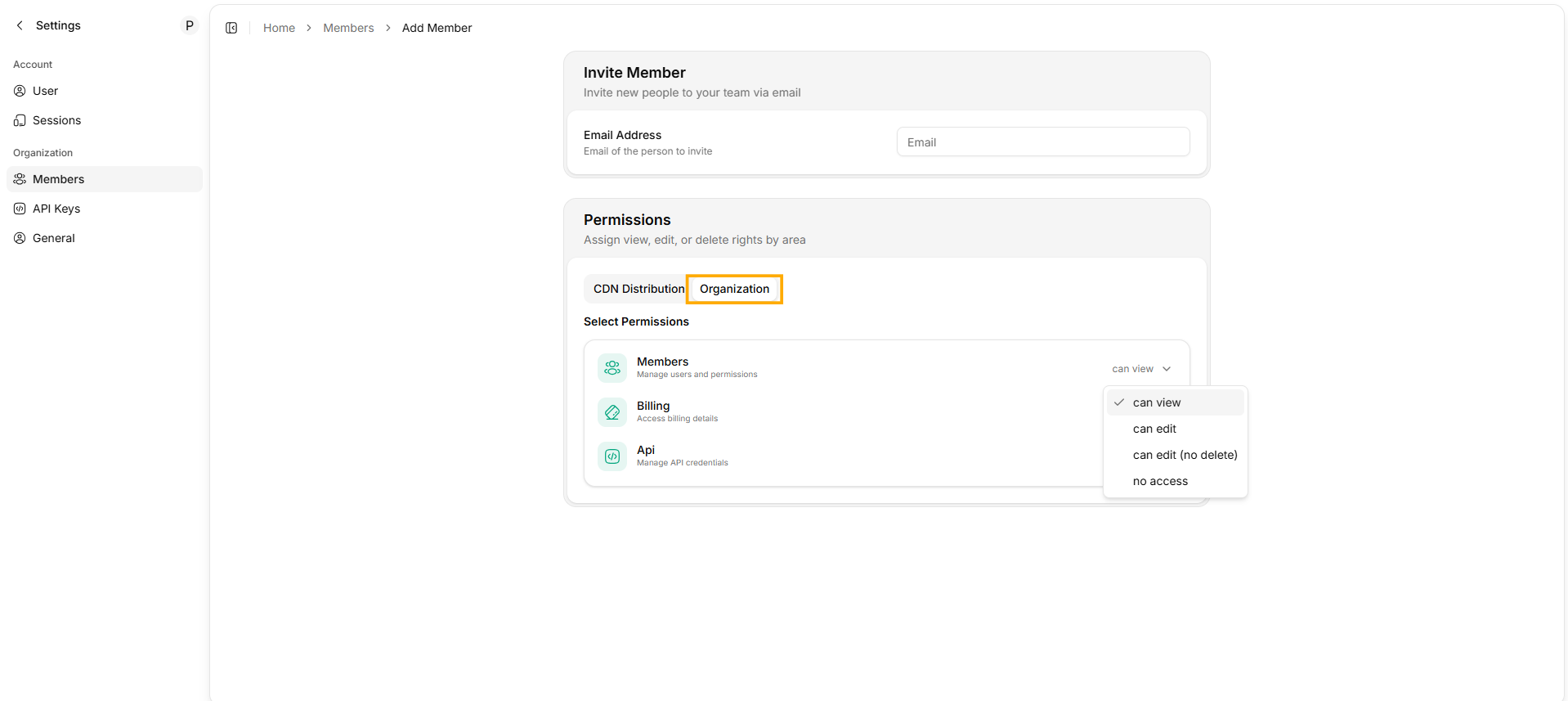This screenshot has height=701, width=1568.
Task: Open the P avatar badge
Action: pos(190,25)
